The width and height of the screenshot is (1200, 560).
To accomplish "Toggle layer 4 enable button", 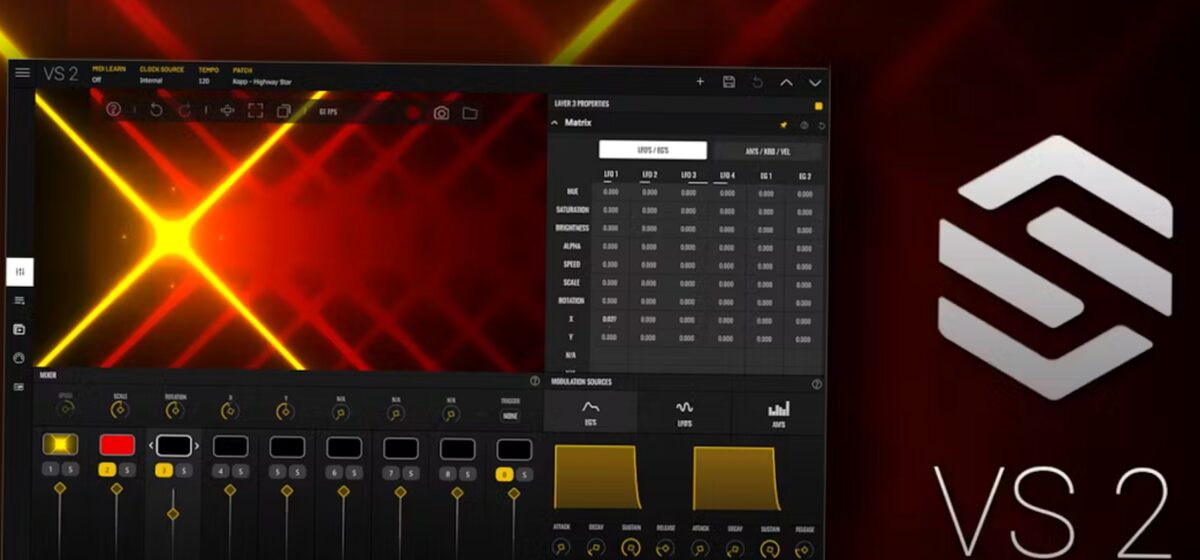I will coord(221,471).
